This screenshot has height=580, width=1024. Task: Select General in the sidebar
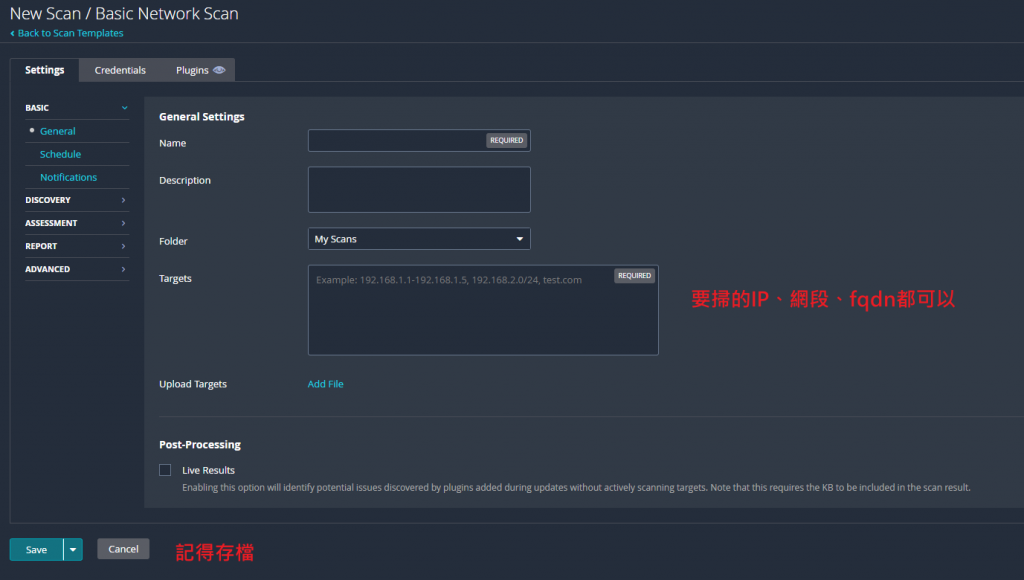coord(57,131)
